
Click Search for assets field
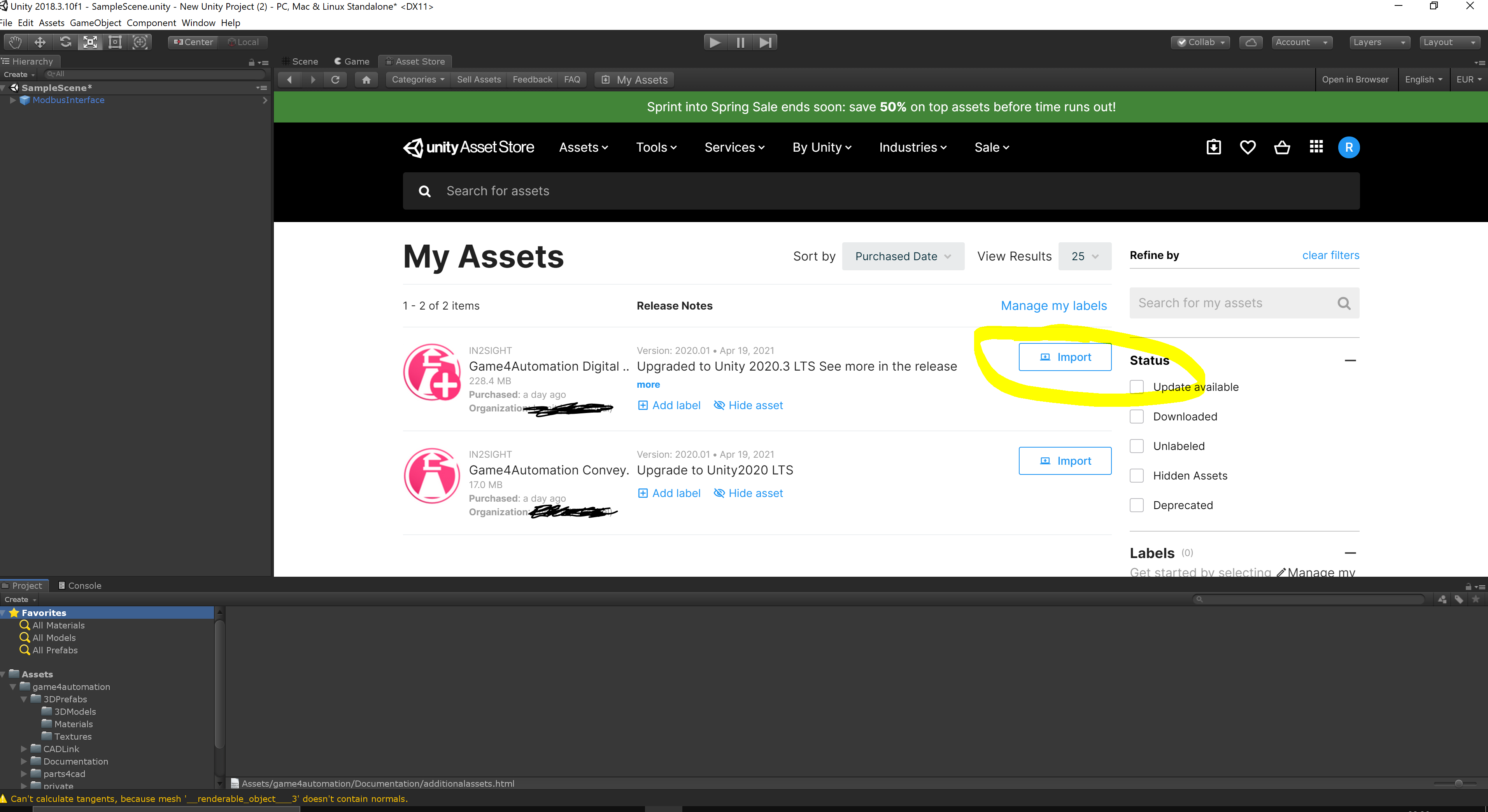pos(881,191)
